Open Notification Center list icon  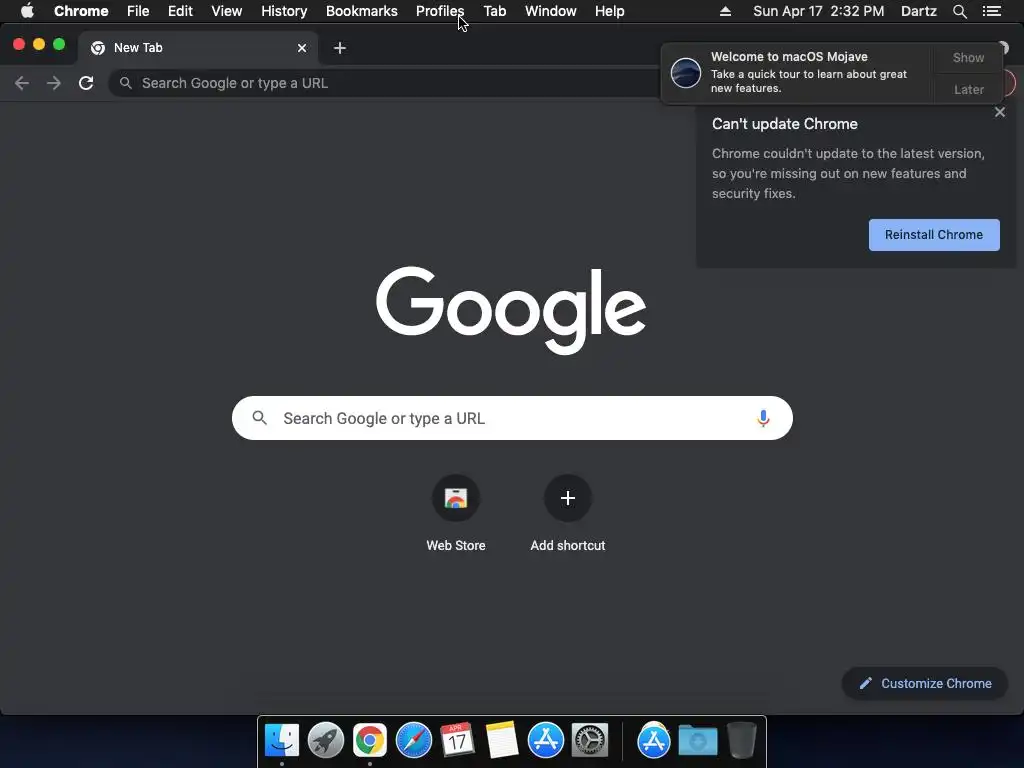tap(991, 11)
